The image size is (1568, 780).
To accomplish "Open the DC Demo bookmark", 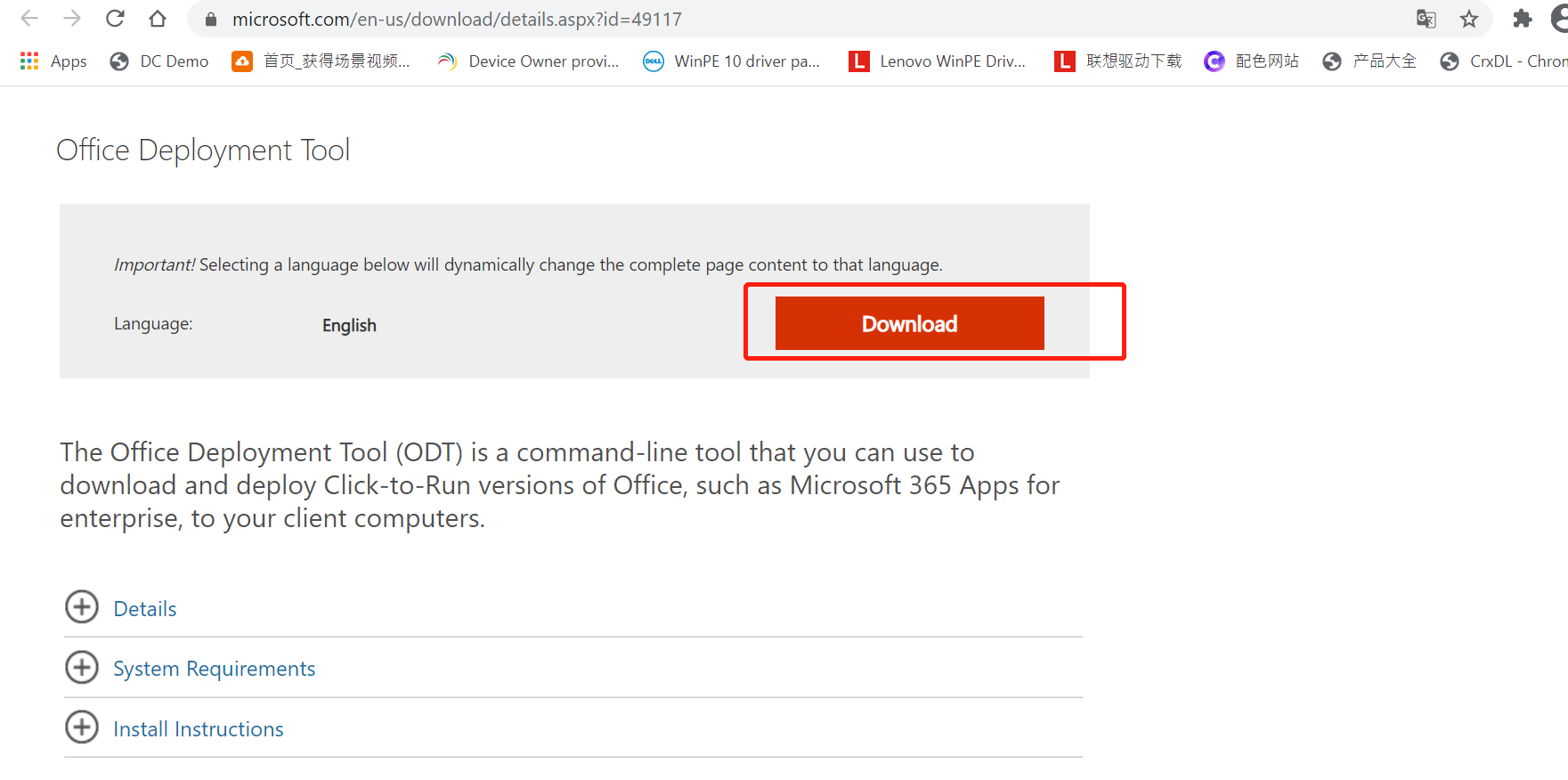I will (x=159, y=61).
